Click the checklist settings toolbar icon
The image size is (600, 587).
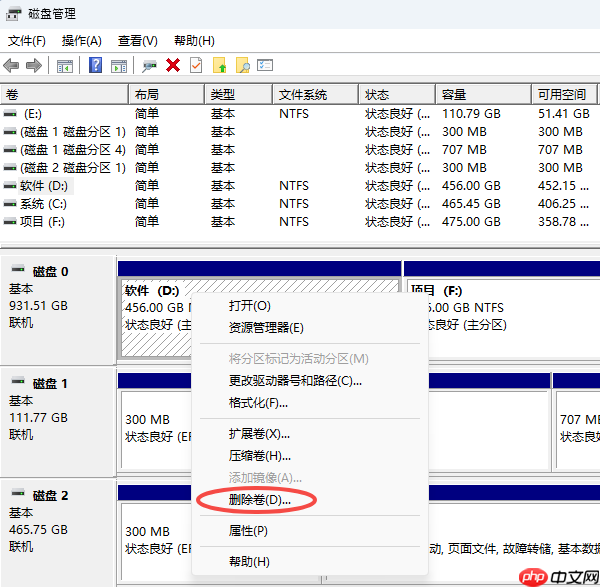[265, 65]
